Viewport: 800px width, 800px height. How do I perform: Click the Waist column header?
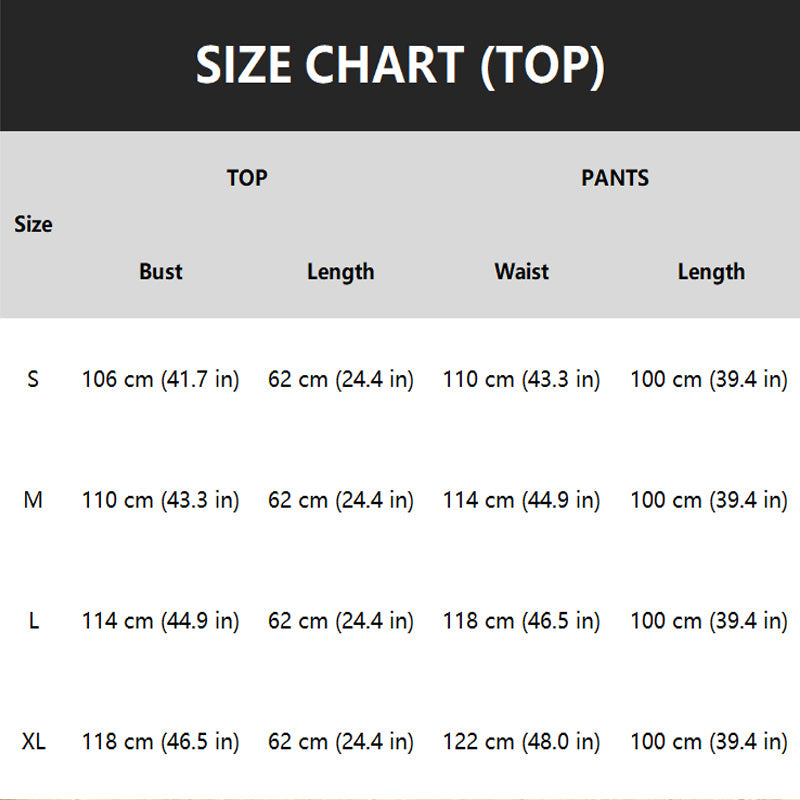click(521, 271)
